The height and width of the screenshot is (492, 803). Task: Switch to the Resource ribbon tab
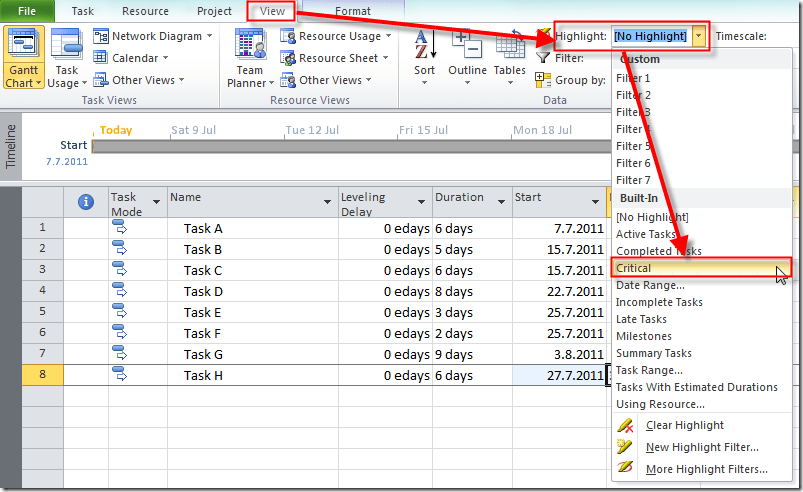click(x=145, y=11)
